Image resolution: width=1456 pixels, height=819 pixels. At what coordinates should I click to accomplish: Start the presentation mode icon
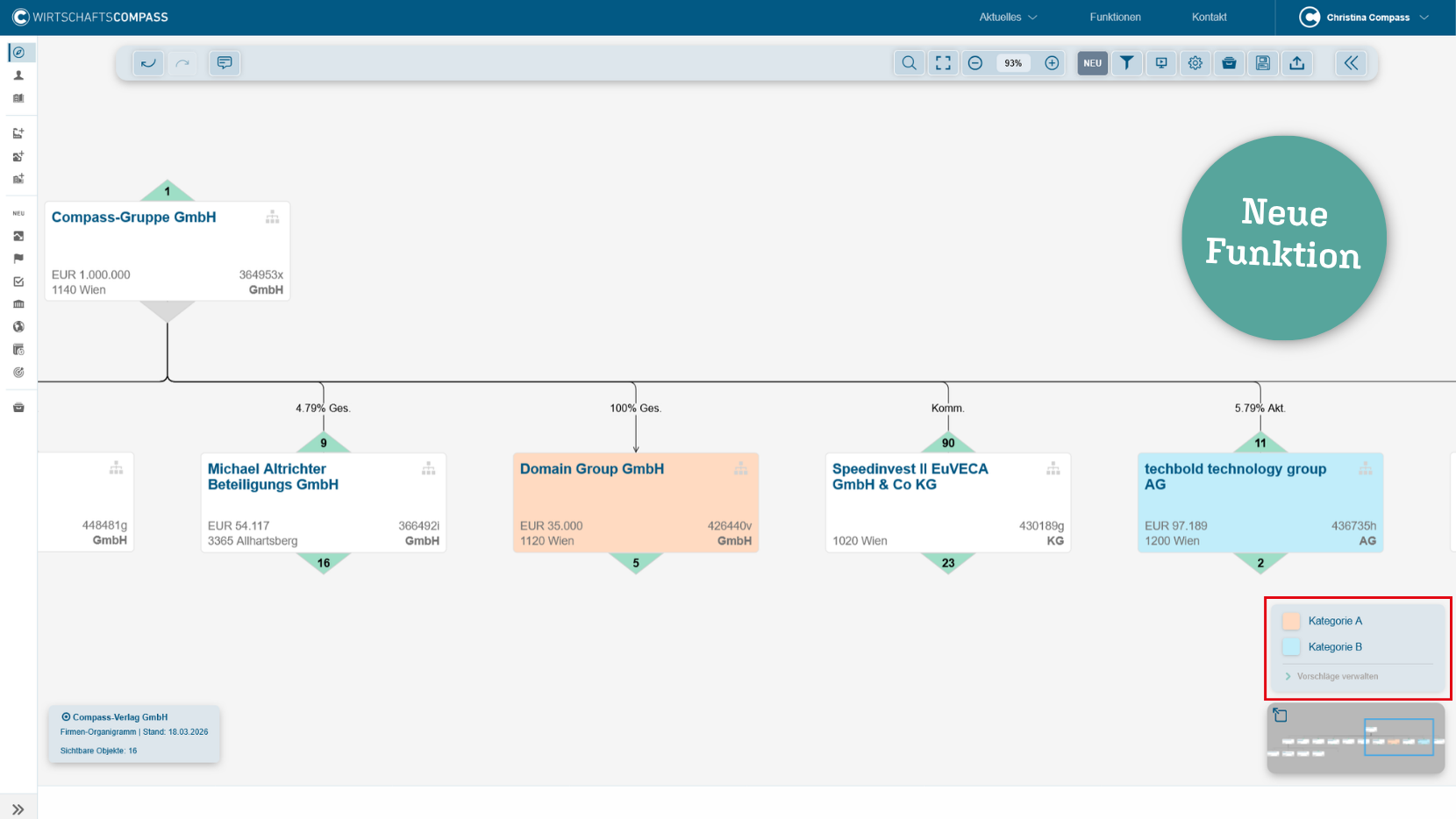click(1160, 63)
